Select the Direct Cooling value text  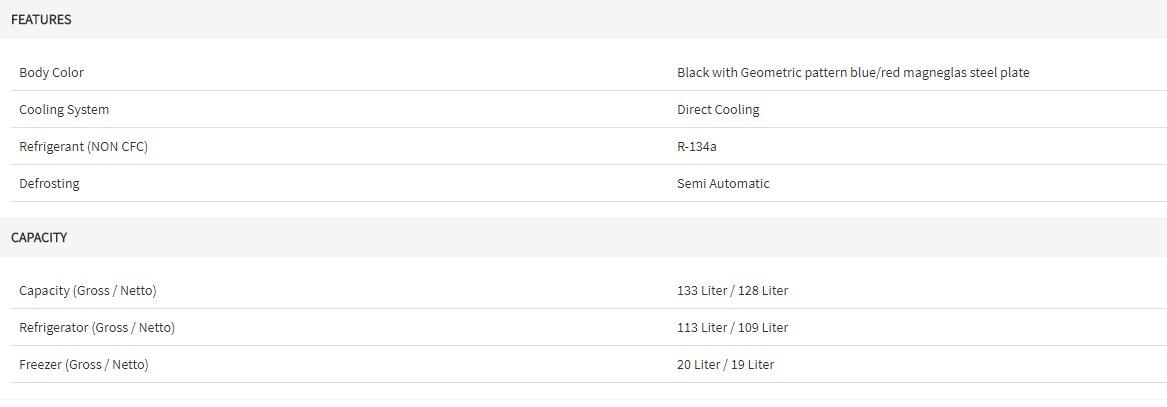pos(718,110)
